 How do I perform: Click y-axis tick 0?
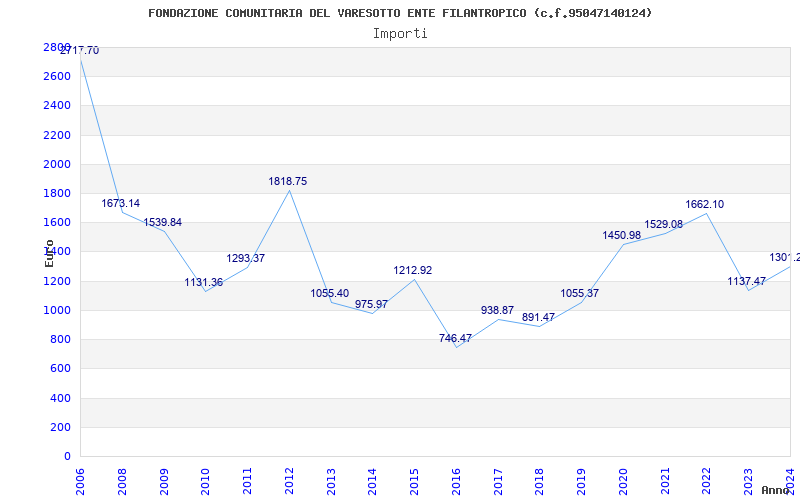(67, 456)
